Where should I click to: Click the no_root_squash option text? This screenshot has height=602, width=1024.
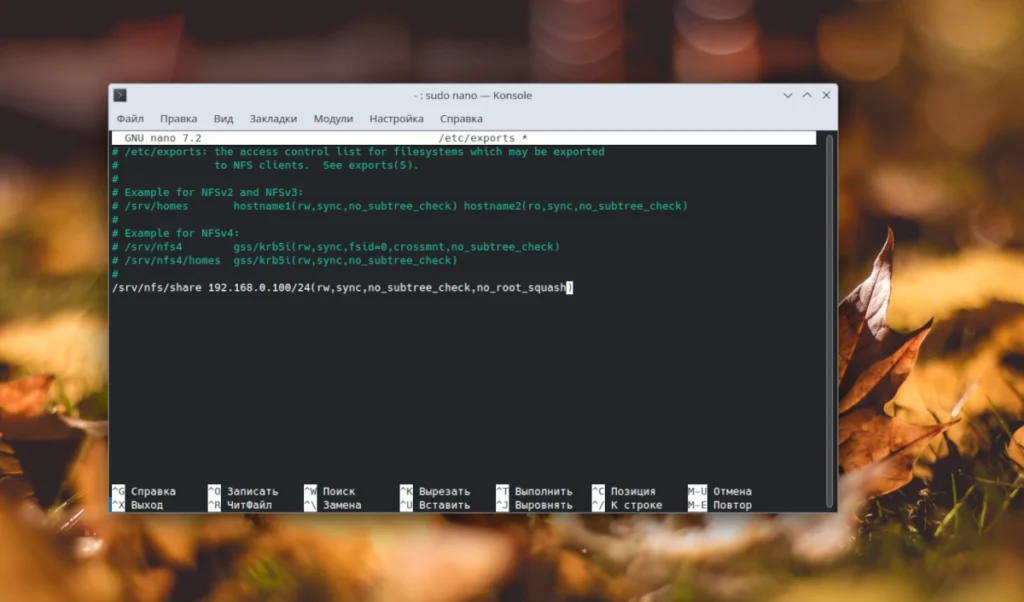click(521, 287)
